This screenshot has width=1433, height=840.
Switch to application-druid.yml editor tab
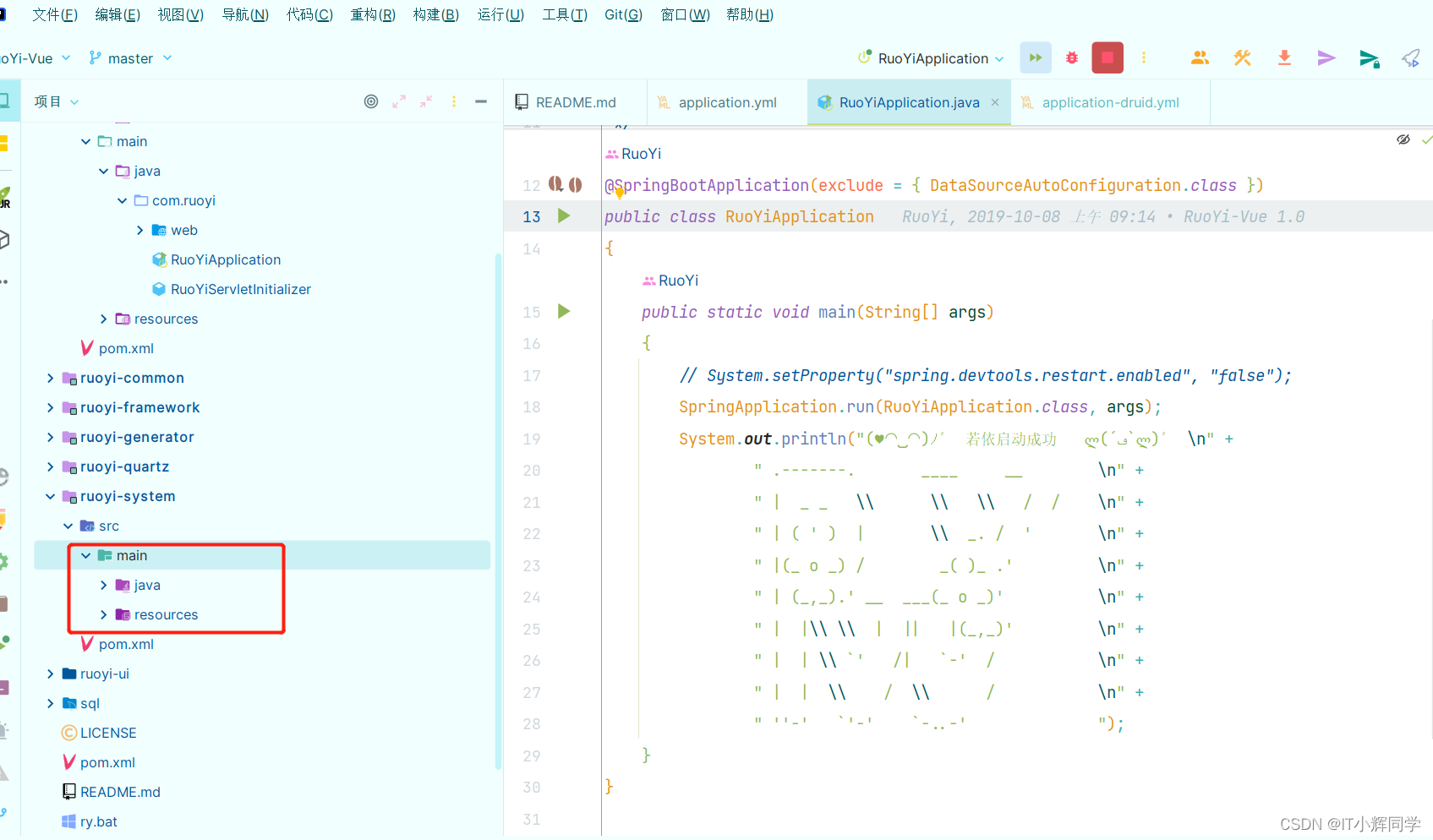pyautogui.click(x=1110, y=102)
